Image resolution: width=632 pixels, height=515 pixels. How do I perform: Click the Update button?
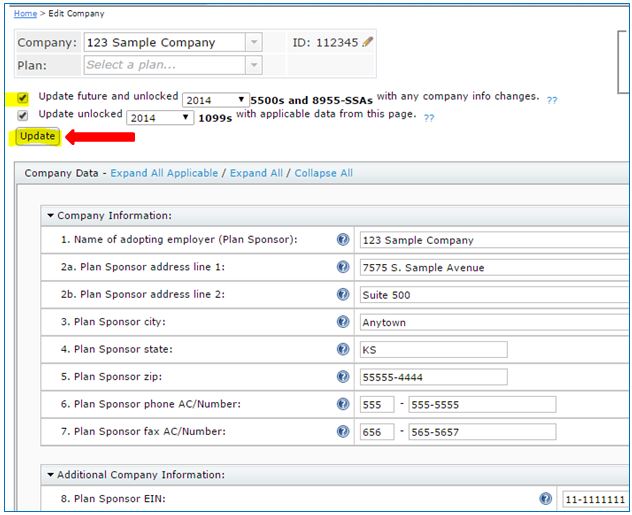coord(37,136)
